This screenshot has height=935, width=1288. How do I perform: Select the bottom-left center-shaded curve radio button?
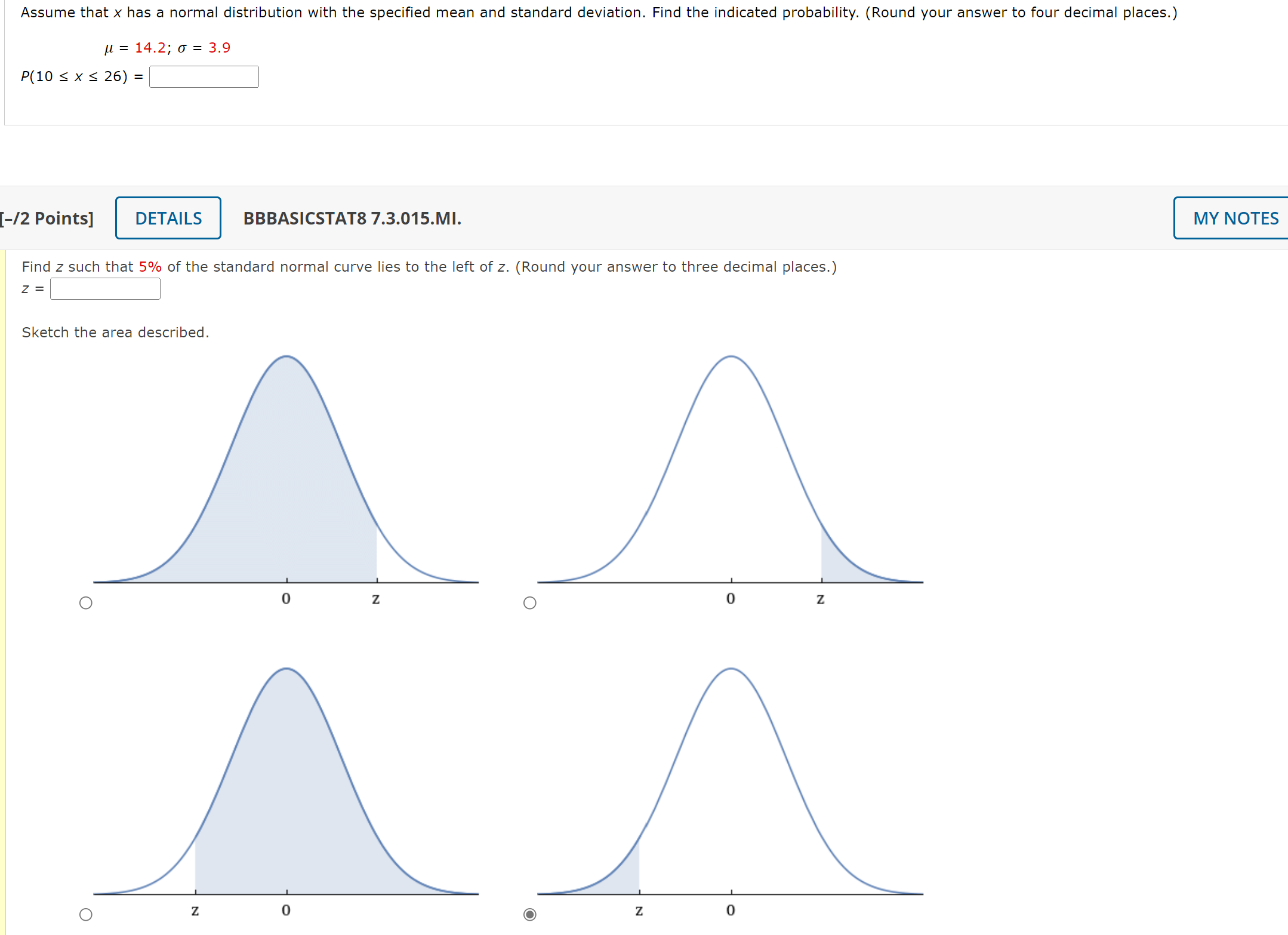click(x=86, y=914)
